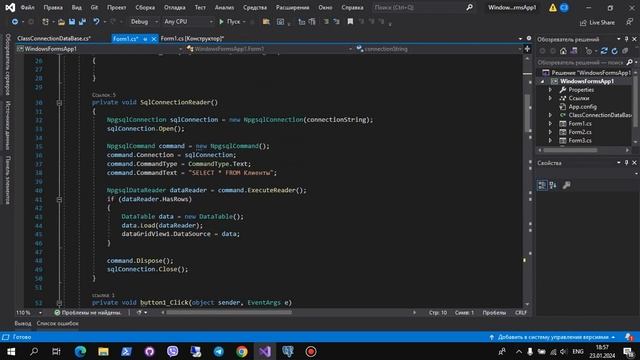Click the red recording app taskbar icon

pyautogui.click(x=311, y=351)
